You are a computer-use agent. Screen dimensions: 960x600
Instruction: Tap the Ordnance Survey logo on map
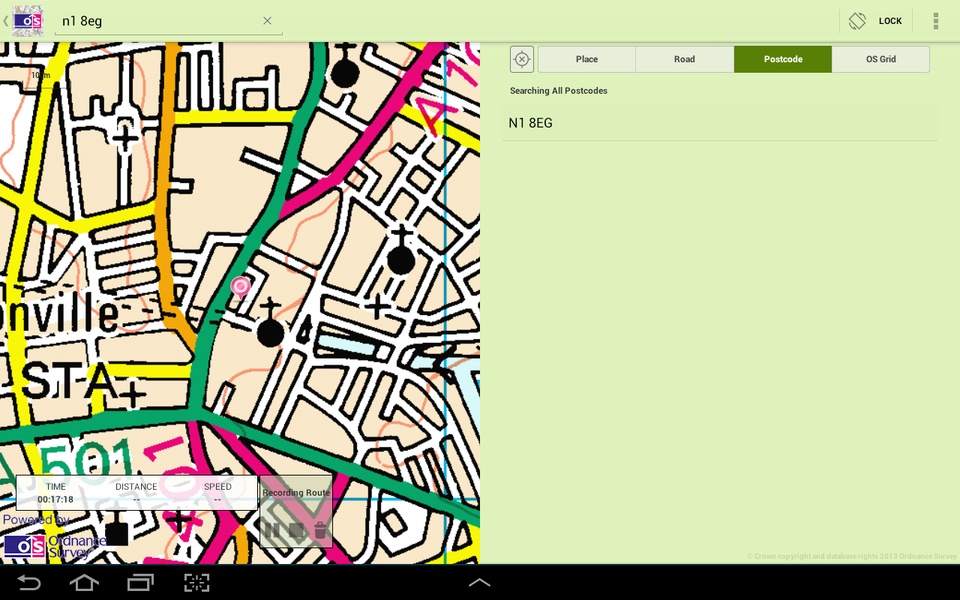(54, 546)
